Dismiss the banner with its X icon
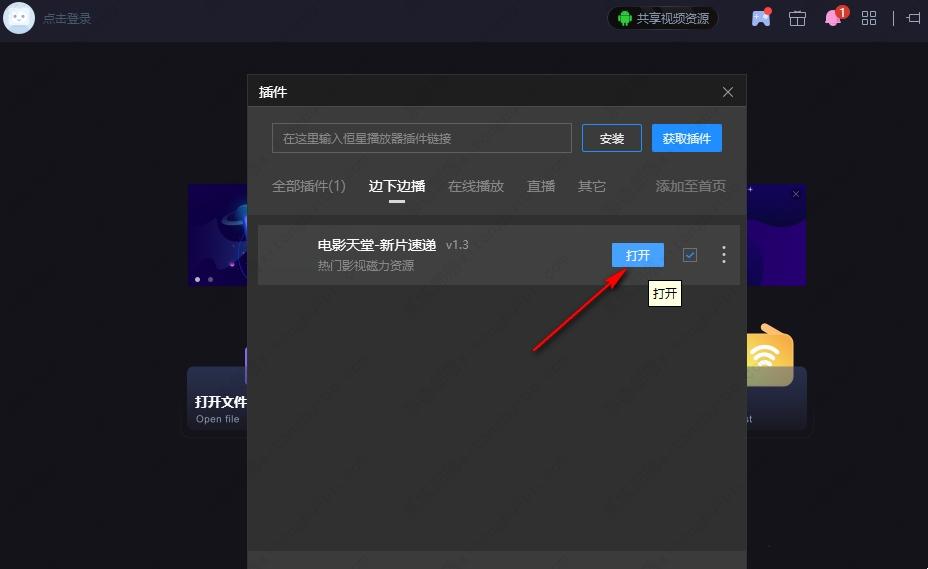 pos(796,194)
